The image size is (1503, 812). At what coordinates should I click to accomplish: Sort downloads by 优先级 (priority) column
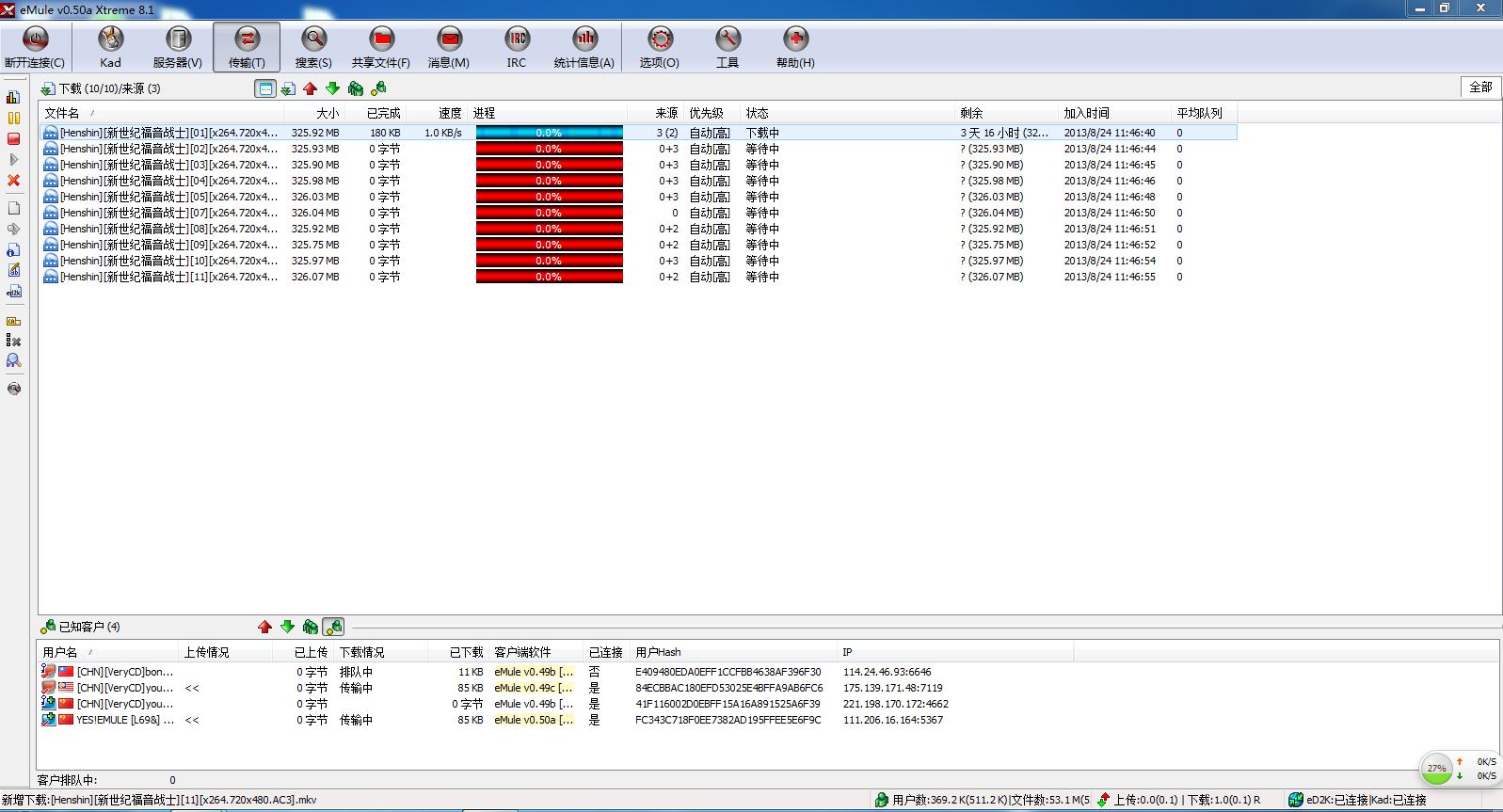712,113
